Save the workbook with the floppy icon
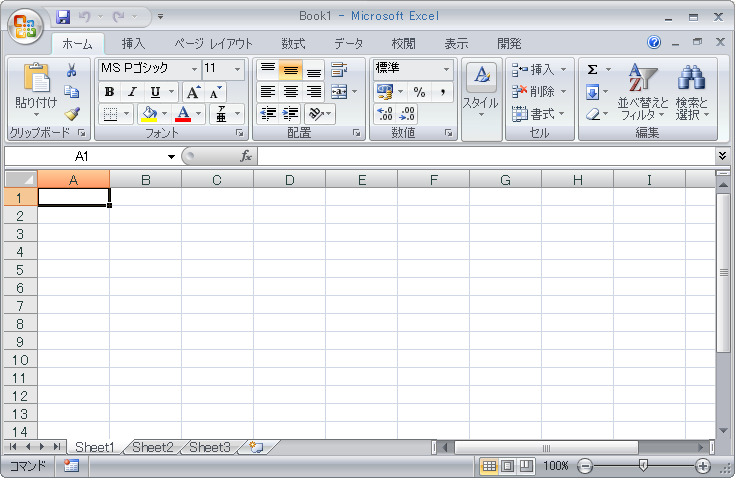The image size is (735, 478). coord(63,17)
